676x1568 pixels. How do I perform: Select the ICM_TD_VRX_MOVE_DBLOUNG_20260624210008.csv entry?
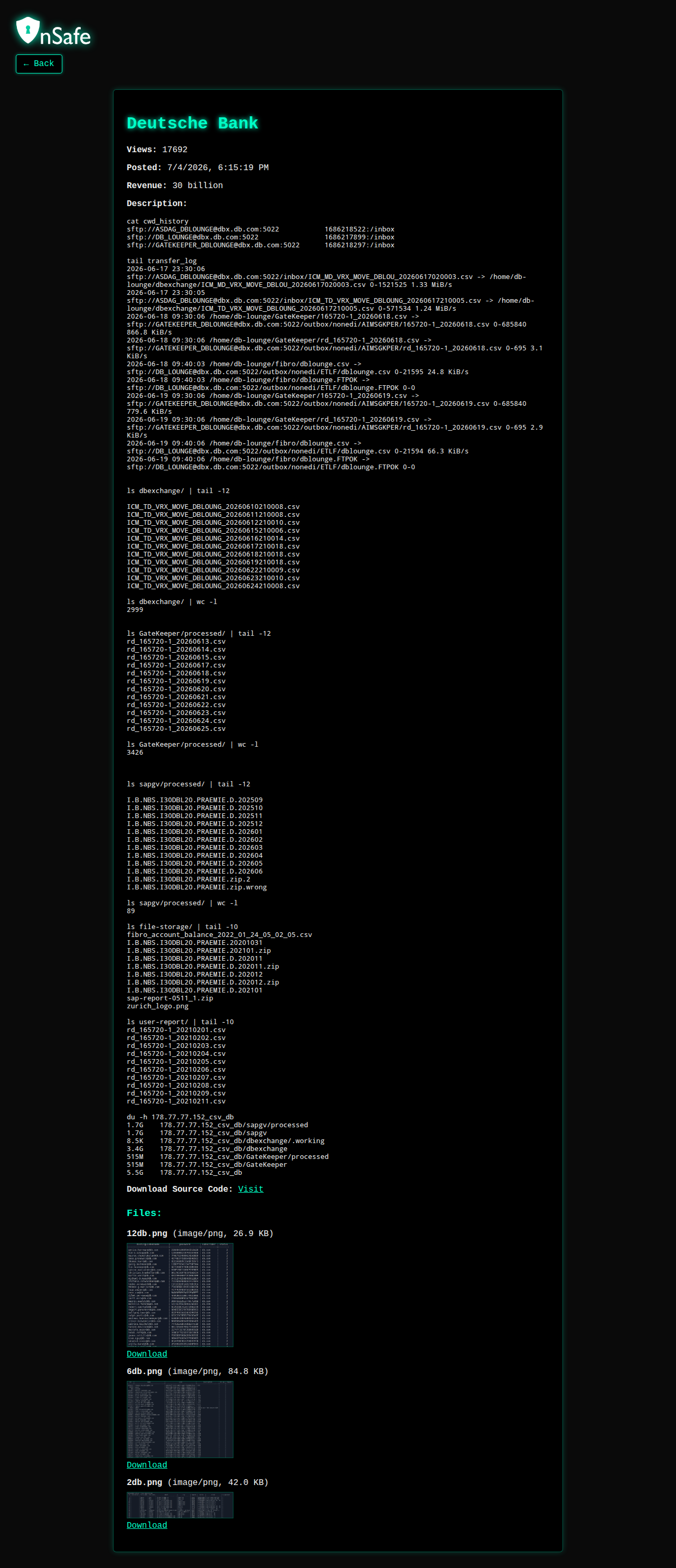point(213,586)
